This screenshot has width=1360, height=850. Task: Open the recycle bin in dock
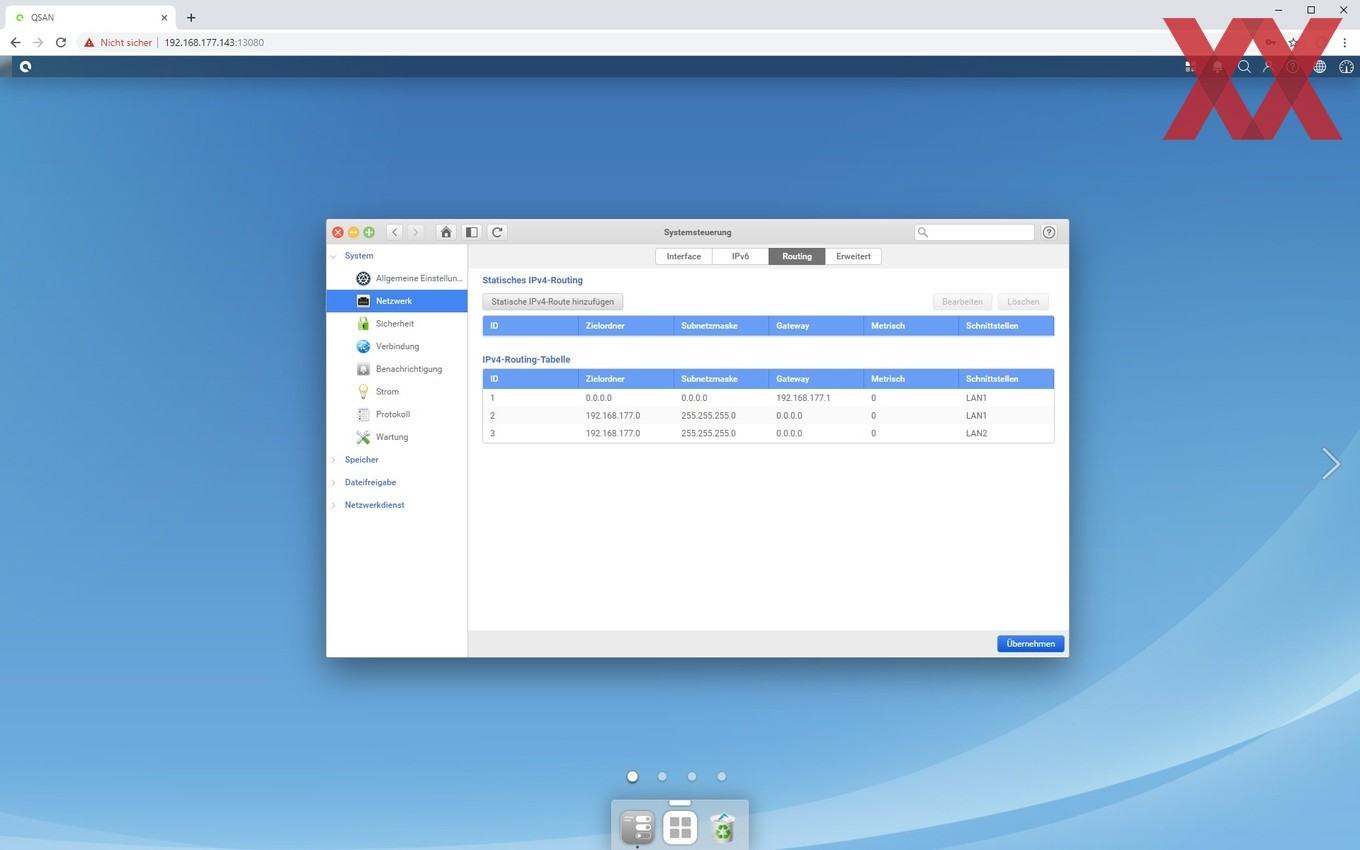point(722,828)
